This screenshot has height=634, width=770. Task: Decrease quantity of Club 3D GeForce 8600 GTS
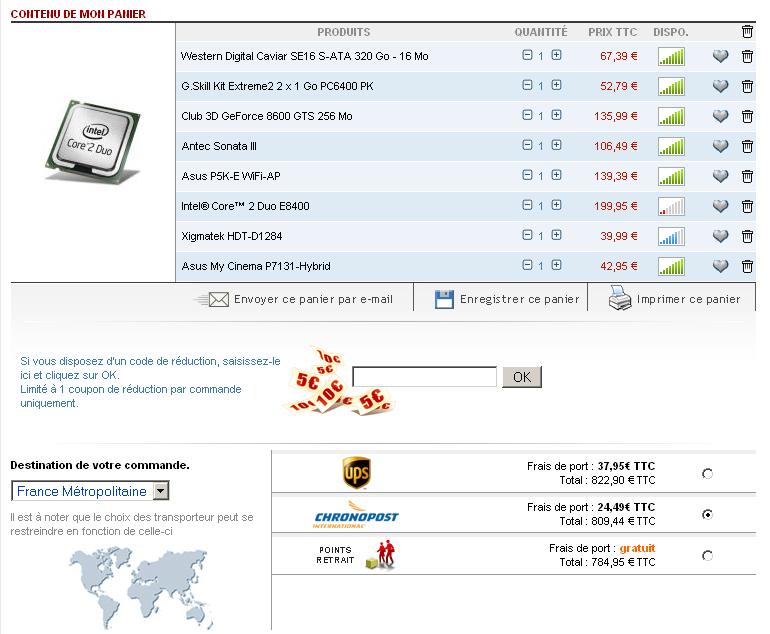[527, 115]
